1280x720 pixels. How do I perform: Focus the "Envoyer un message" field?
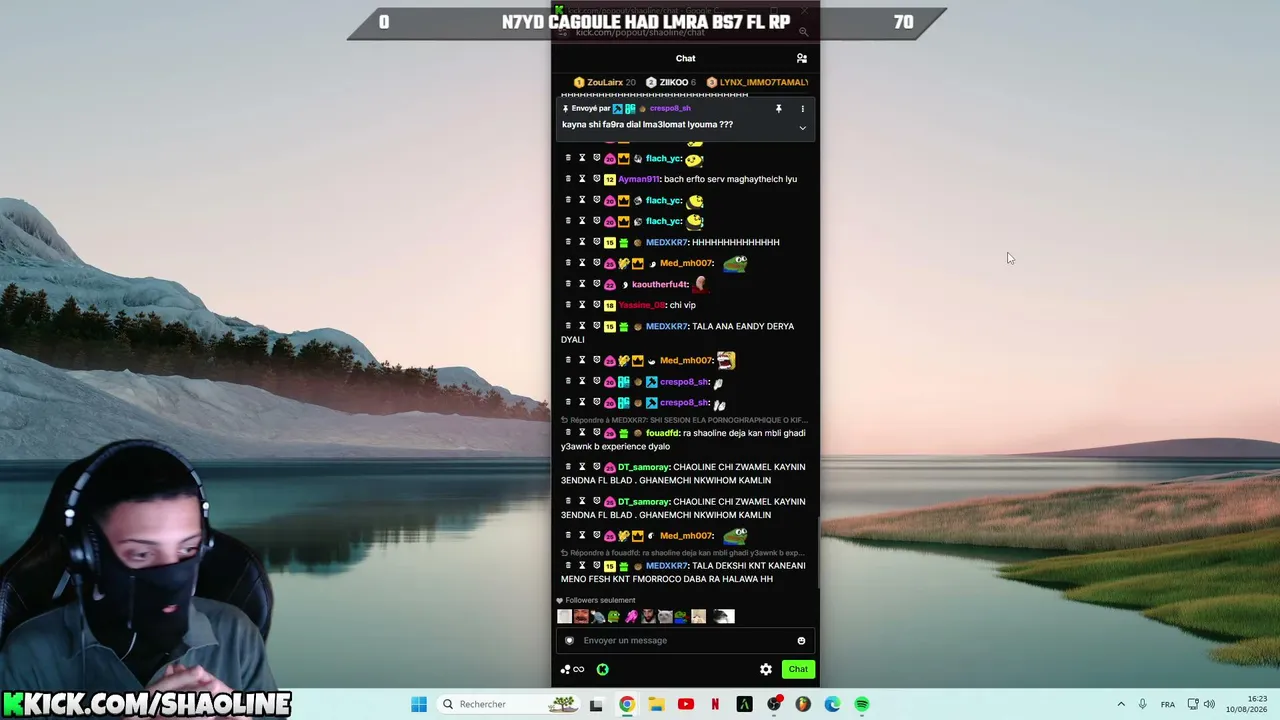[x=685, y=641]
